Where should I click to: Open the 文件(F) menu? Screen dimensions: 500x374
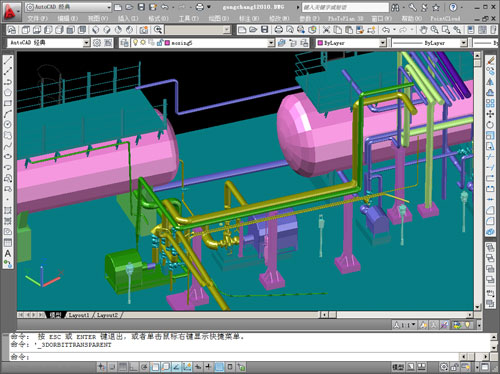pyautogui.click(x=37, y=18)
